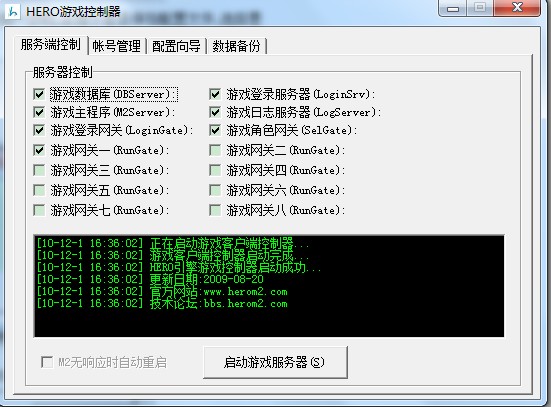Uncheck the M2Server main program checkbox
Viewport: 551px width, 407px height.
coord(39,112)
